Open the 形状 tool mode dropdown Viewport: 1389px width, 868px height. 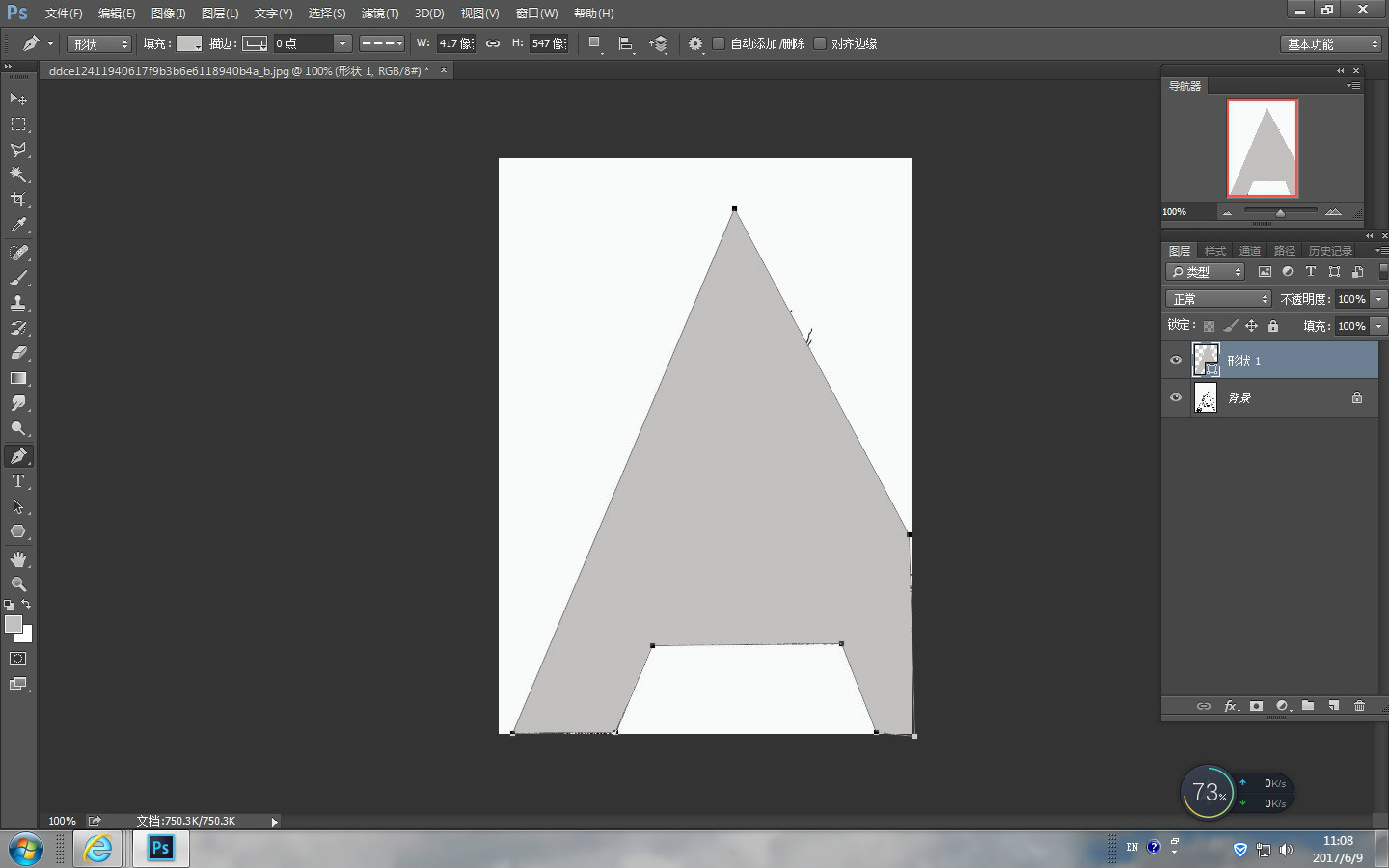pos(98,43)
